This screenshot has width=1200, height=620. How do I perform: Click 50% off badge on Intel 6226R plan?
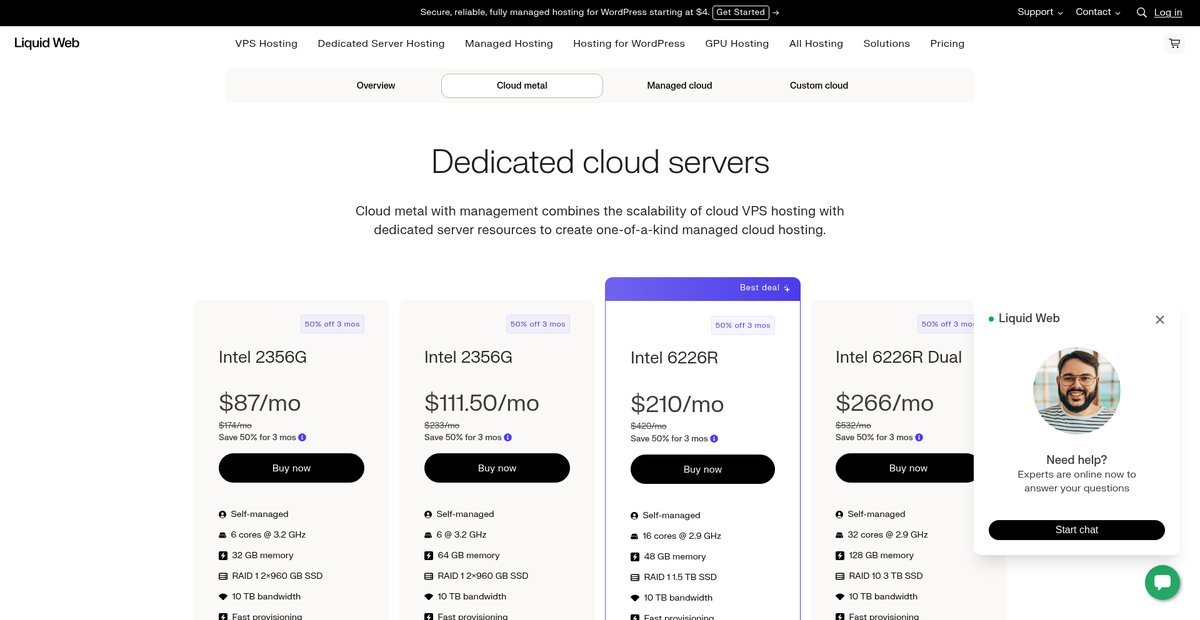pyautogui.click(x=743, y=325)
